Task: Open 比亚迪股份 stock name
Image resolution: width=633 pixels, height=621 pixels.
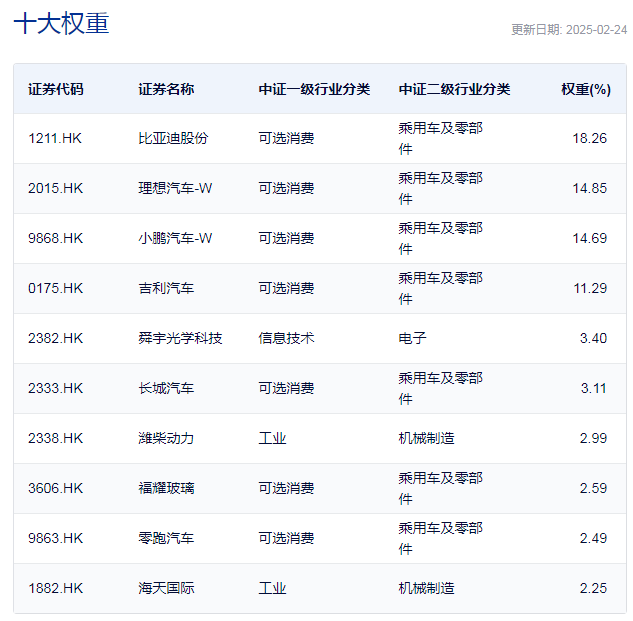Action: (173, 138)
